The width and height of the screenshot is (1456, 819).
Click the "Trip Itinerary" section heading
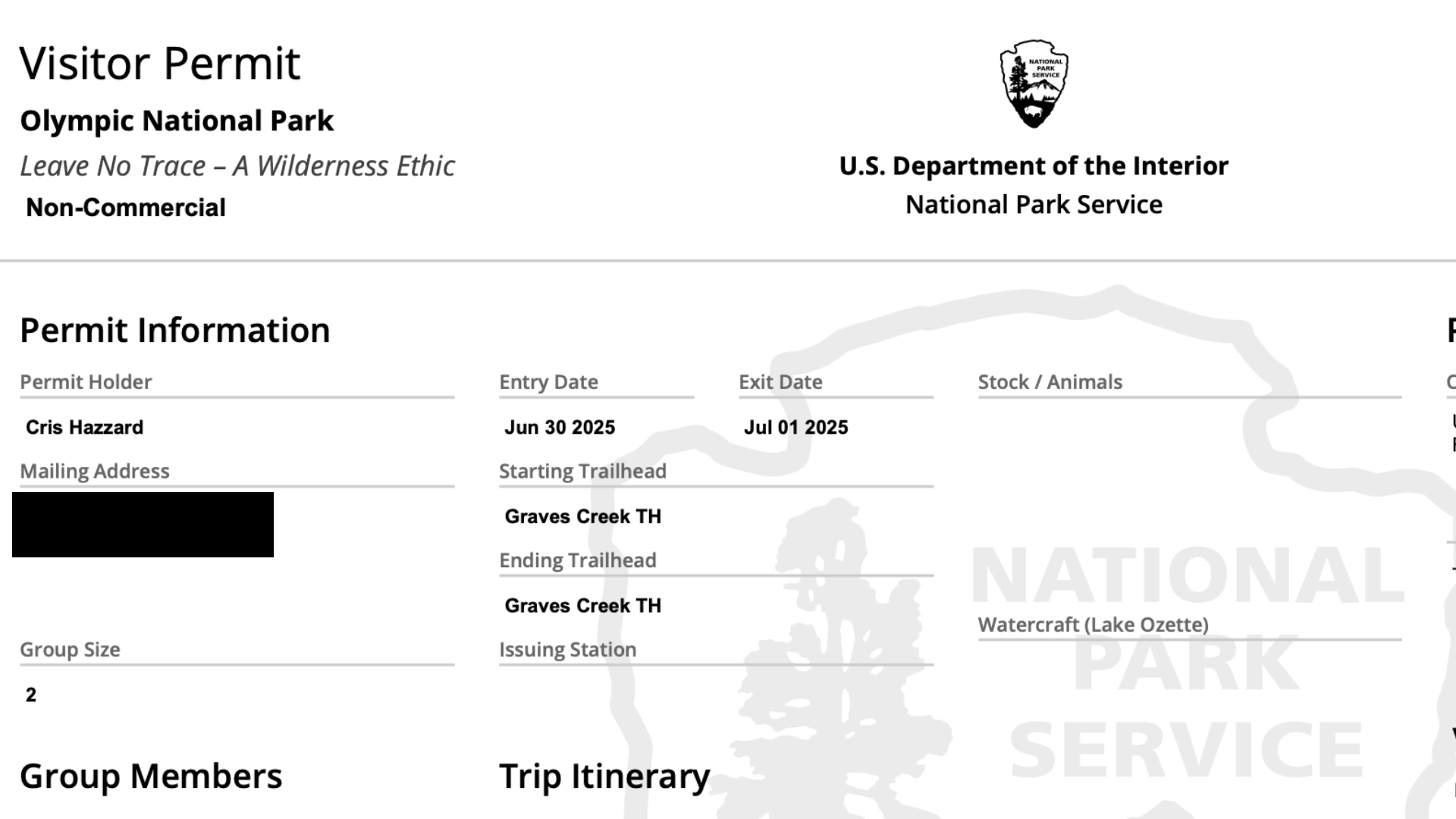(604, 777)
